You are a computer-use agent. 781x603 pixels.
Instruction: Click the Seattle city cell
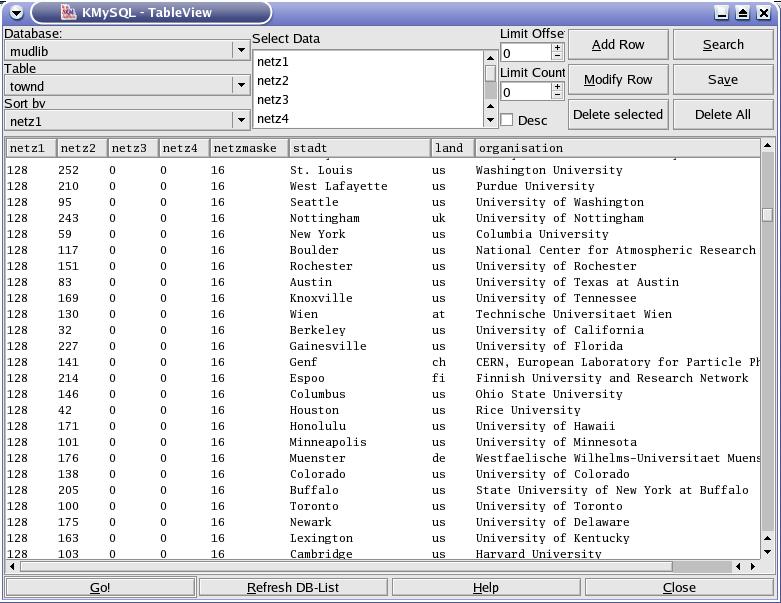coord(314,202)
